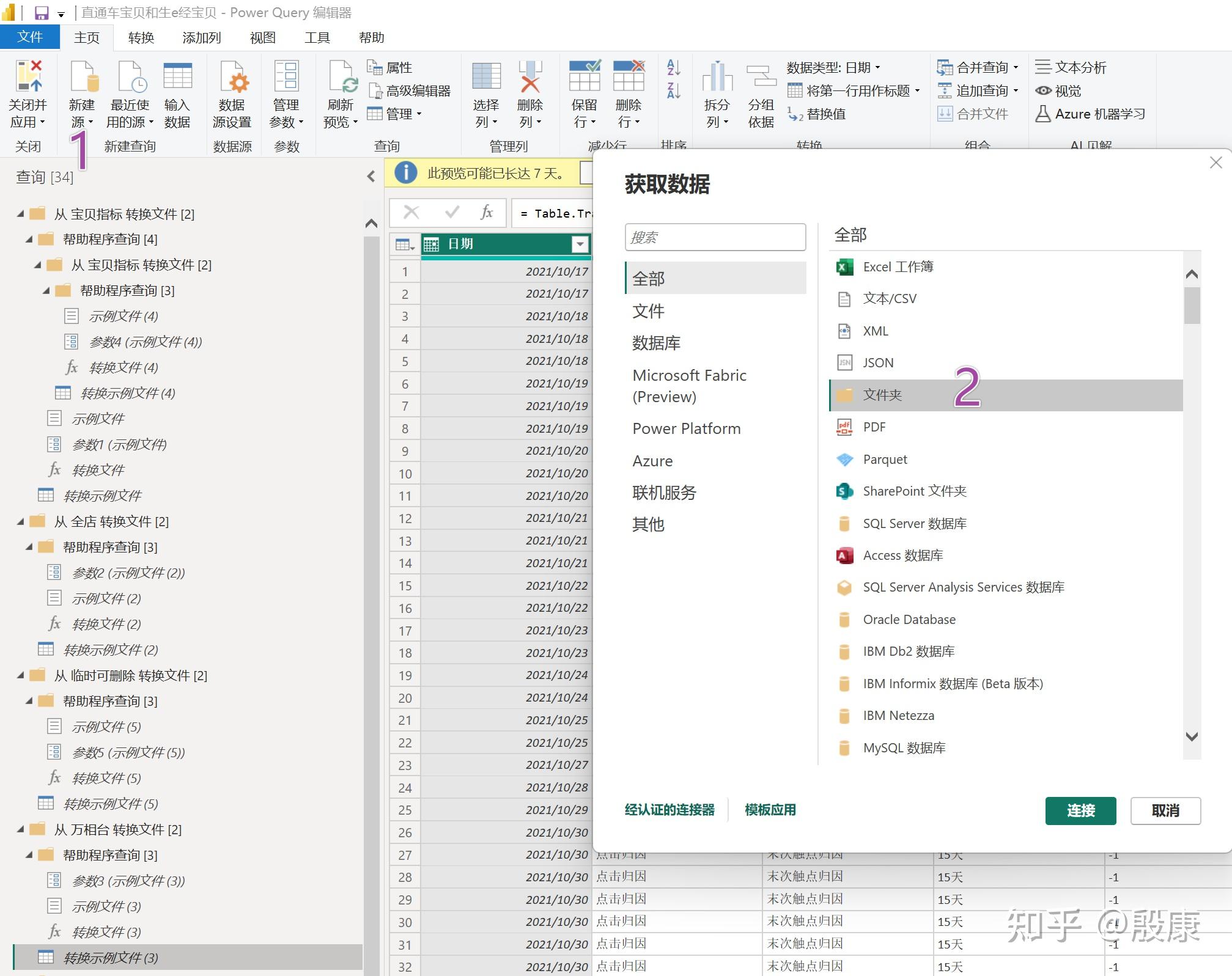Open 分组依据 (Group By)
Image resolution: width=1232 pixels, height=976 pixels.
[x=760, y=92]
